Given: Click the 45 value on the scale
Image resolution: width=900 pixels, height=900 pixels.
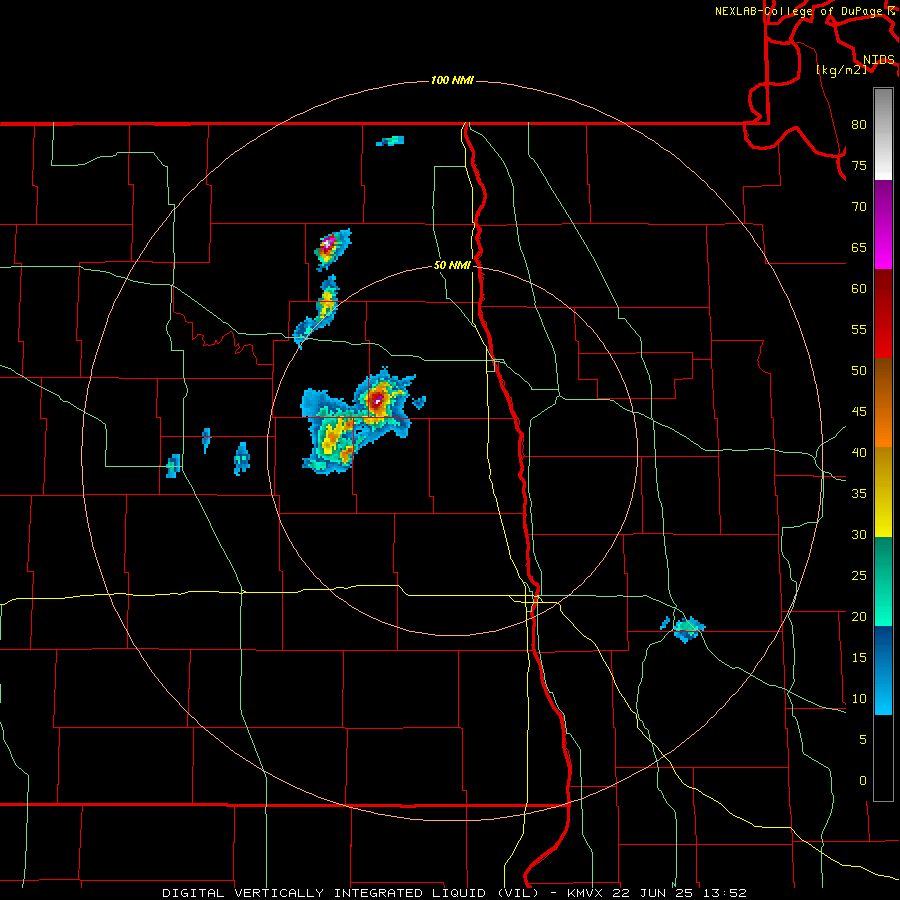Looking at the screenshot, I should click(x=859, y=412).
